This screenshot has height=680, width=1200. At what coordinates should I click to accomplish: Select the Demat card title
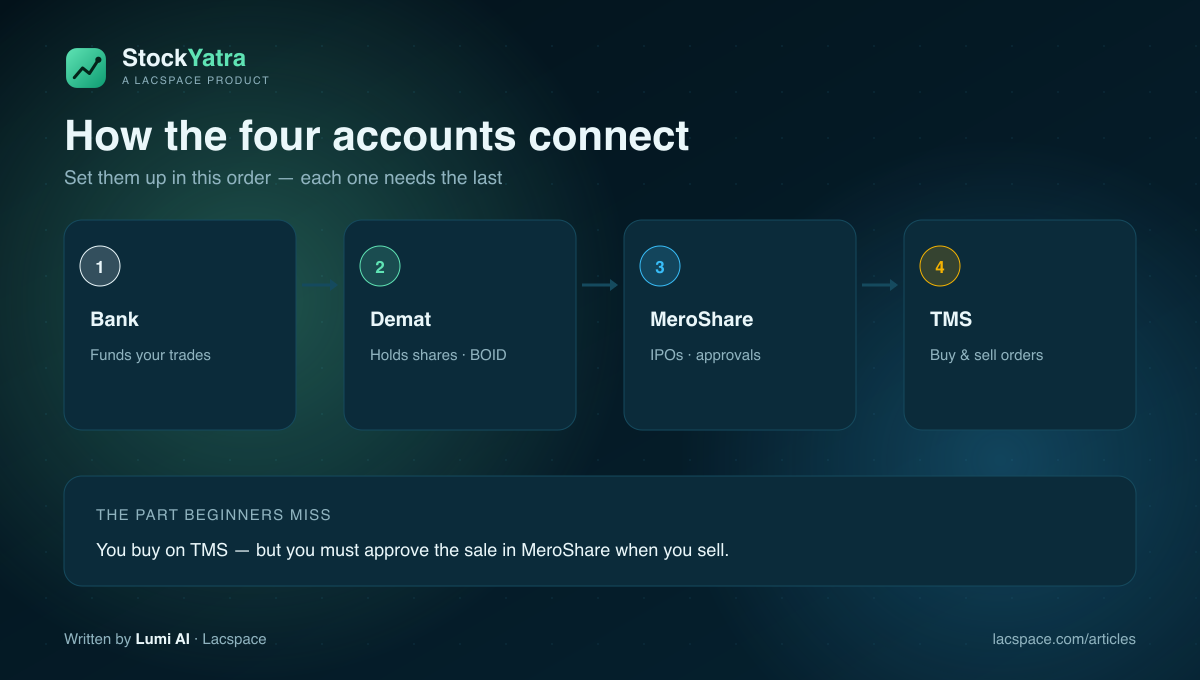[400, 320]
